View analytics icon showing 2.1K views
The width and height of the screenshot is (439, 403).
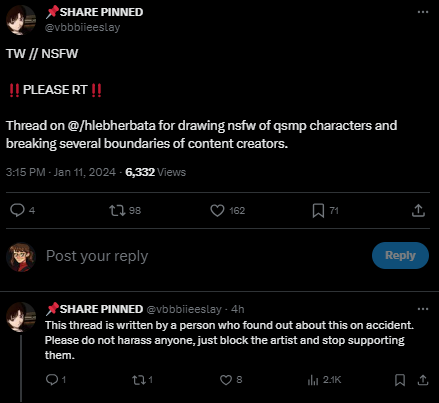pyautogui.click(x=313, y=380)
